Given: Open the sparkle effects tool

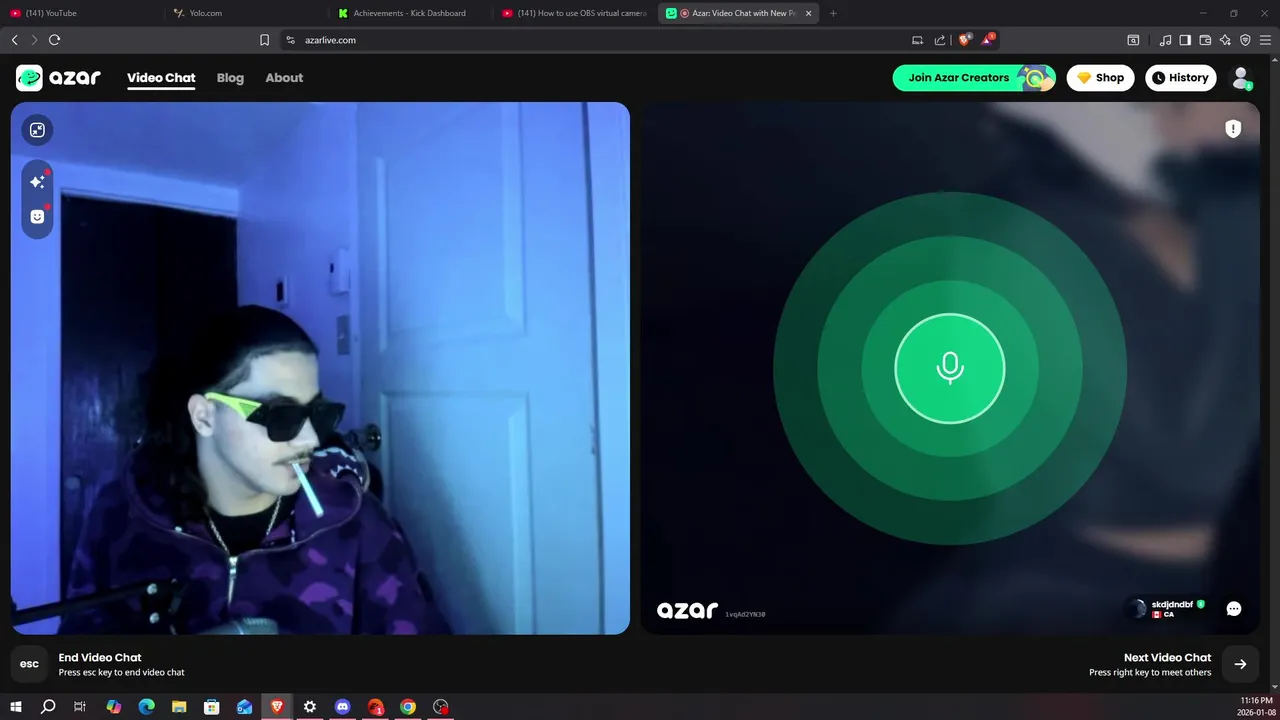Looking at the screenshot, I should 37,181.
